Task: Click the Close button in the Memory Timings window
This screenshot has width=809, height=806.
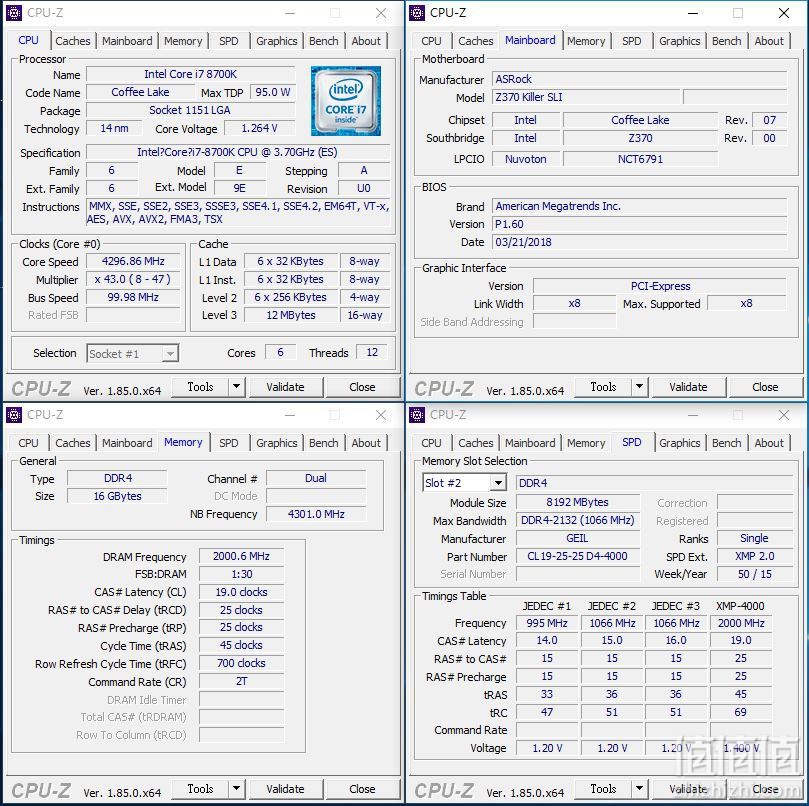Action: click(x=362, y=789)
